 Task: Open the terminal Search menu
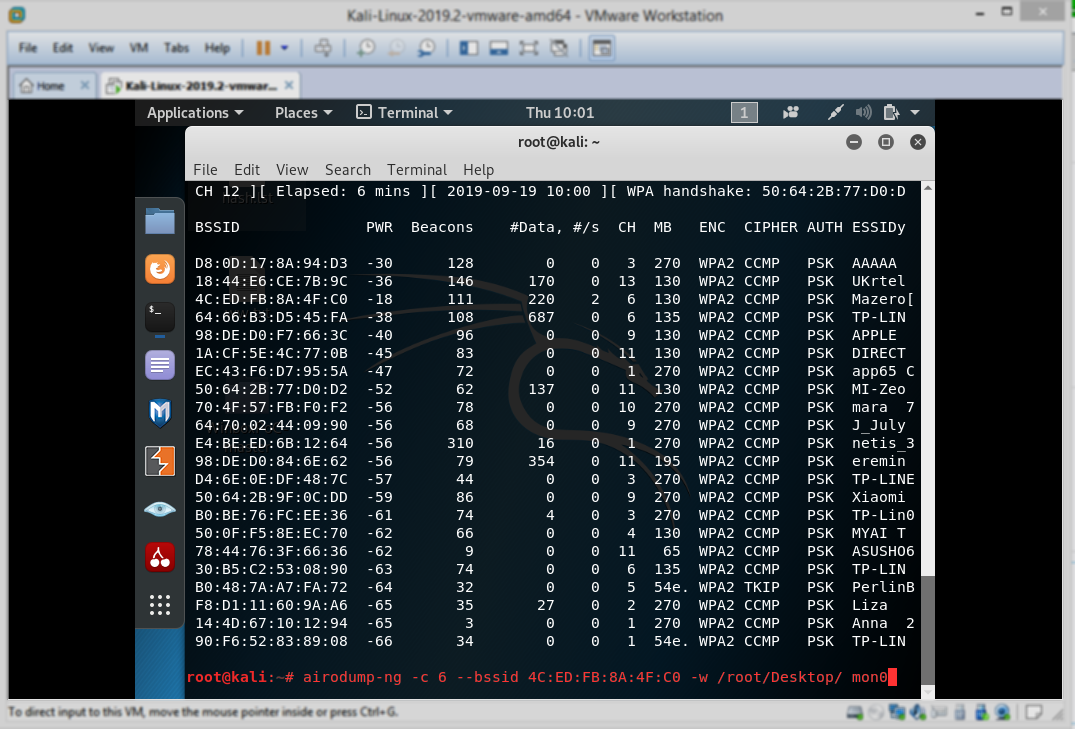point(348,169)
